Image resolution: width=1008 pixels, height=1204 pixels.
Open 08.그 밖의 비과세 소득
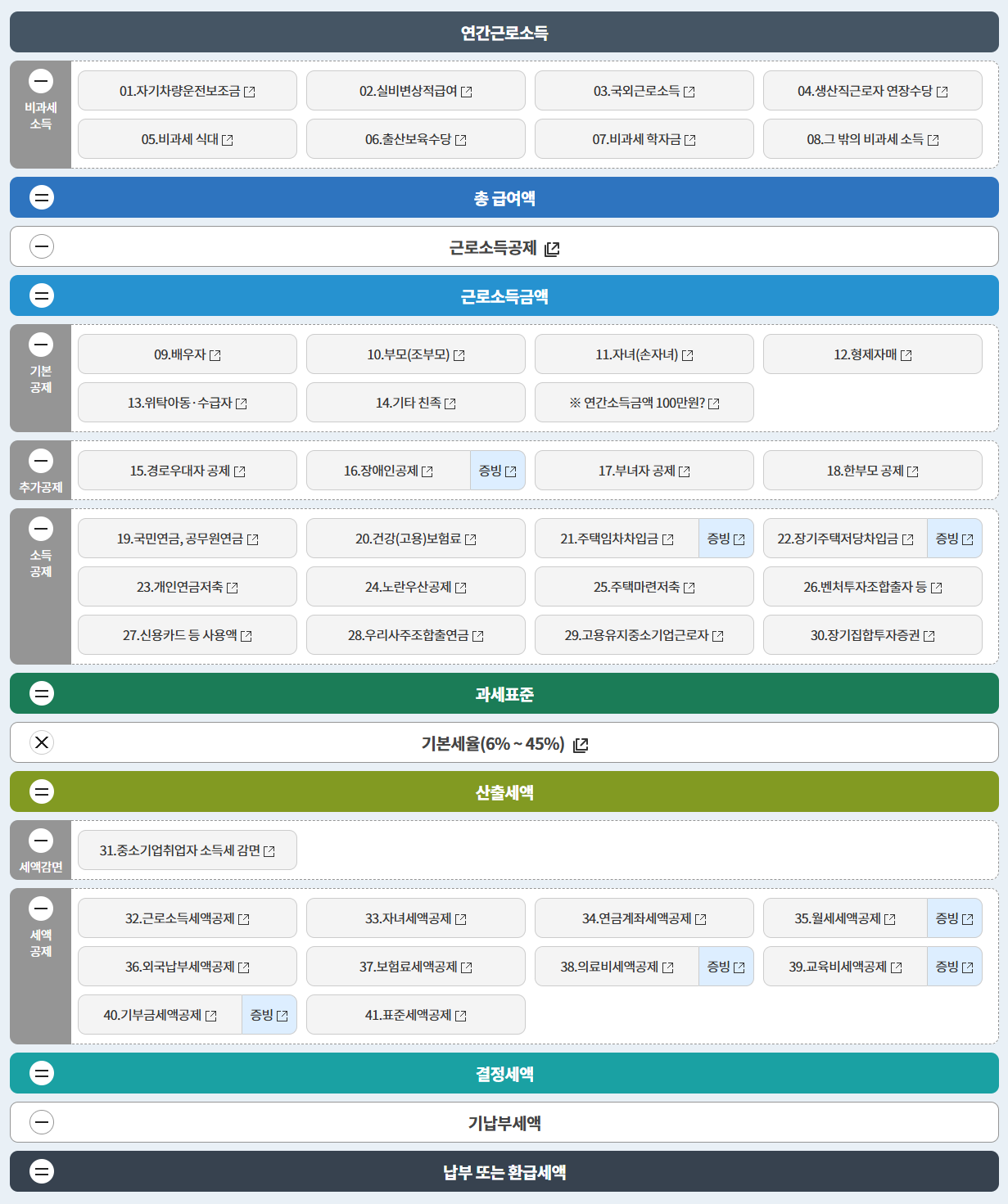pos(873,139)
